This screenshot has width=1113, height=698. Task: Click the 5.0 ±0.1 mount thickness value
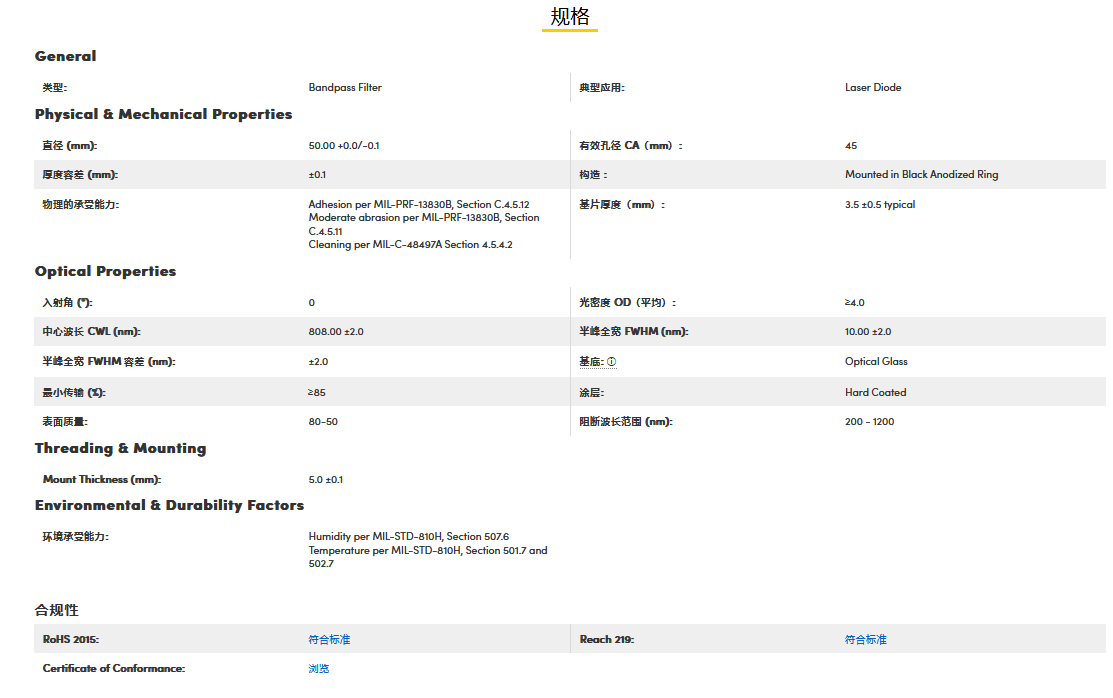click(x=326, y=480)
